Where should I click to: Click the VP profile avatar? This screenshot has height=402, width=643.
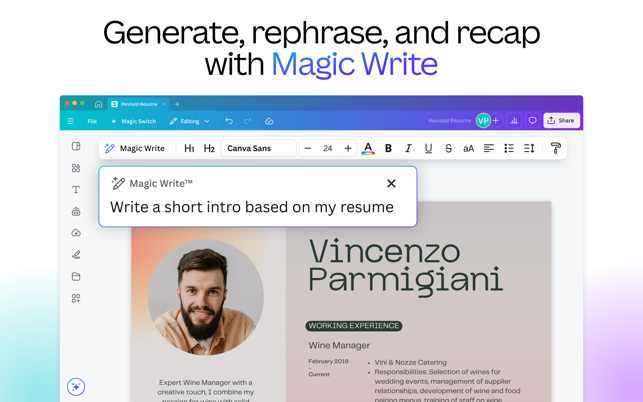pos(483,121)
